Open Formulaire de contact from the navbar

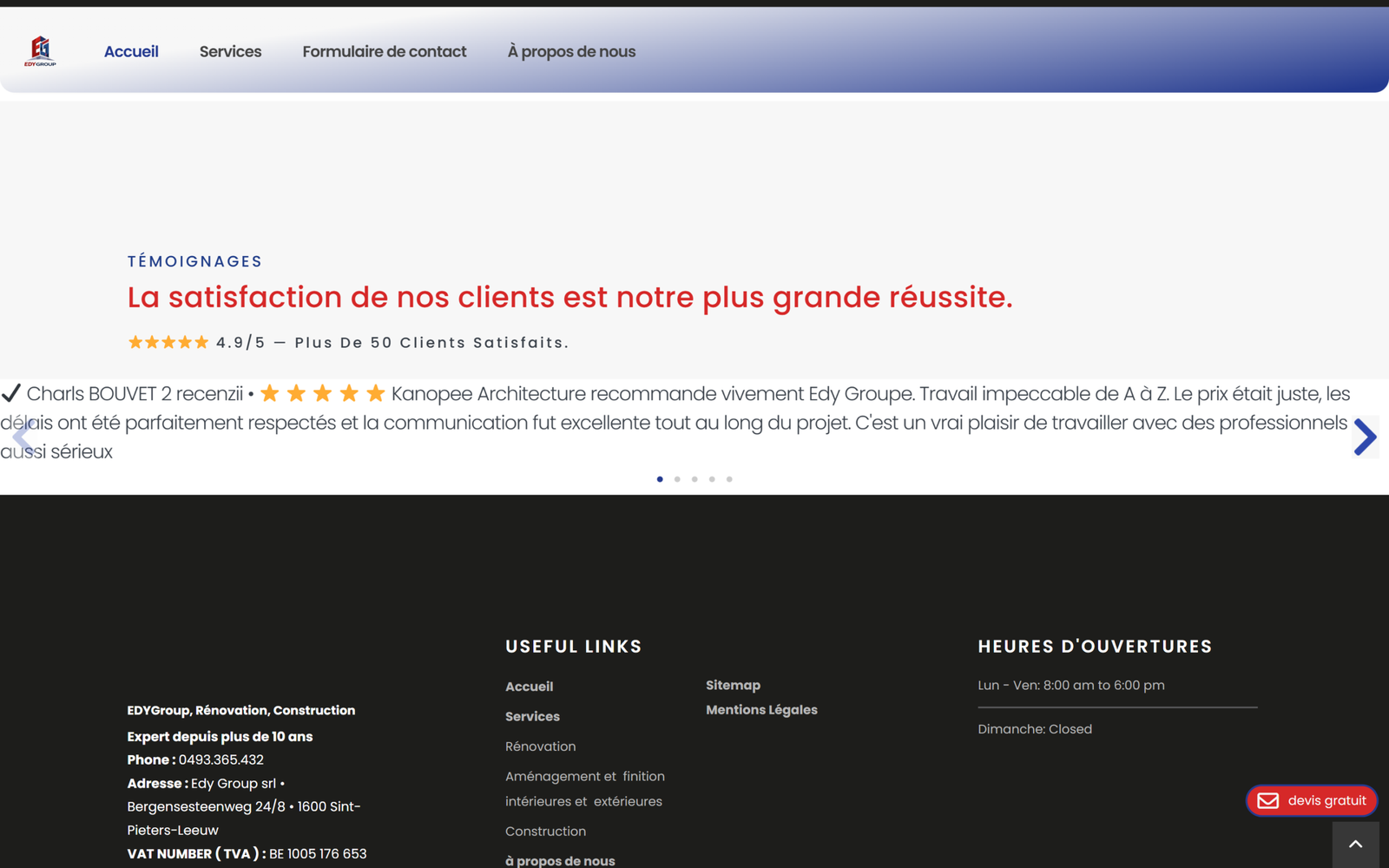(x=385, y=51)
